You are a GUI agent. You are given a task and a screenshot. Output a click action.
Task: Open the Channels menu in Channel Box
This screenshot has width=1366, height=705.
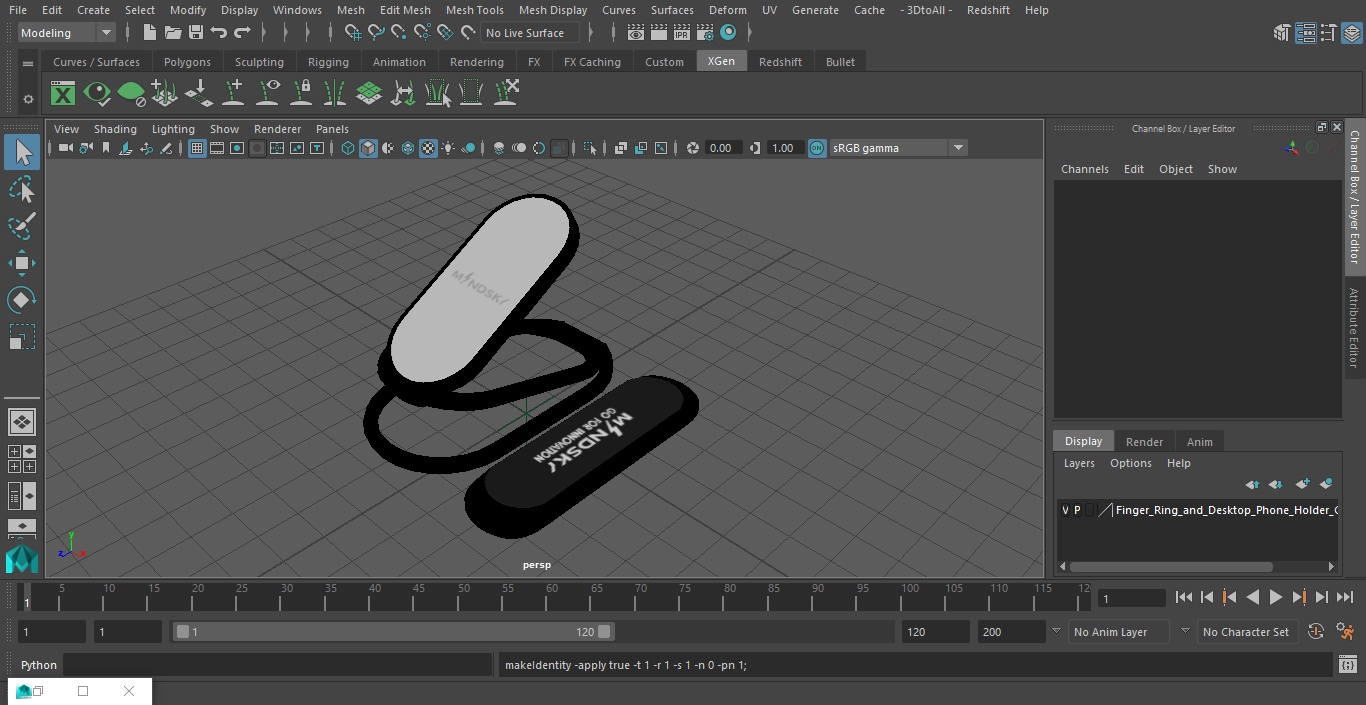coord(1085,169)
